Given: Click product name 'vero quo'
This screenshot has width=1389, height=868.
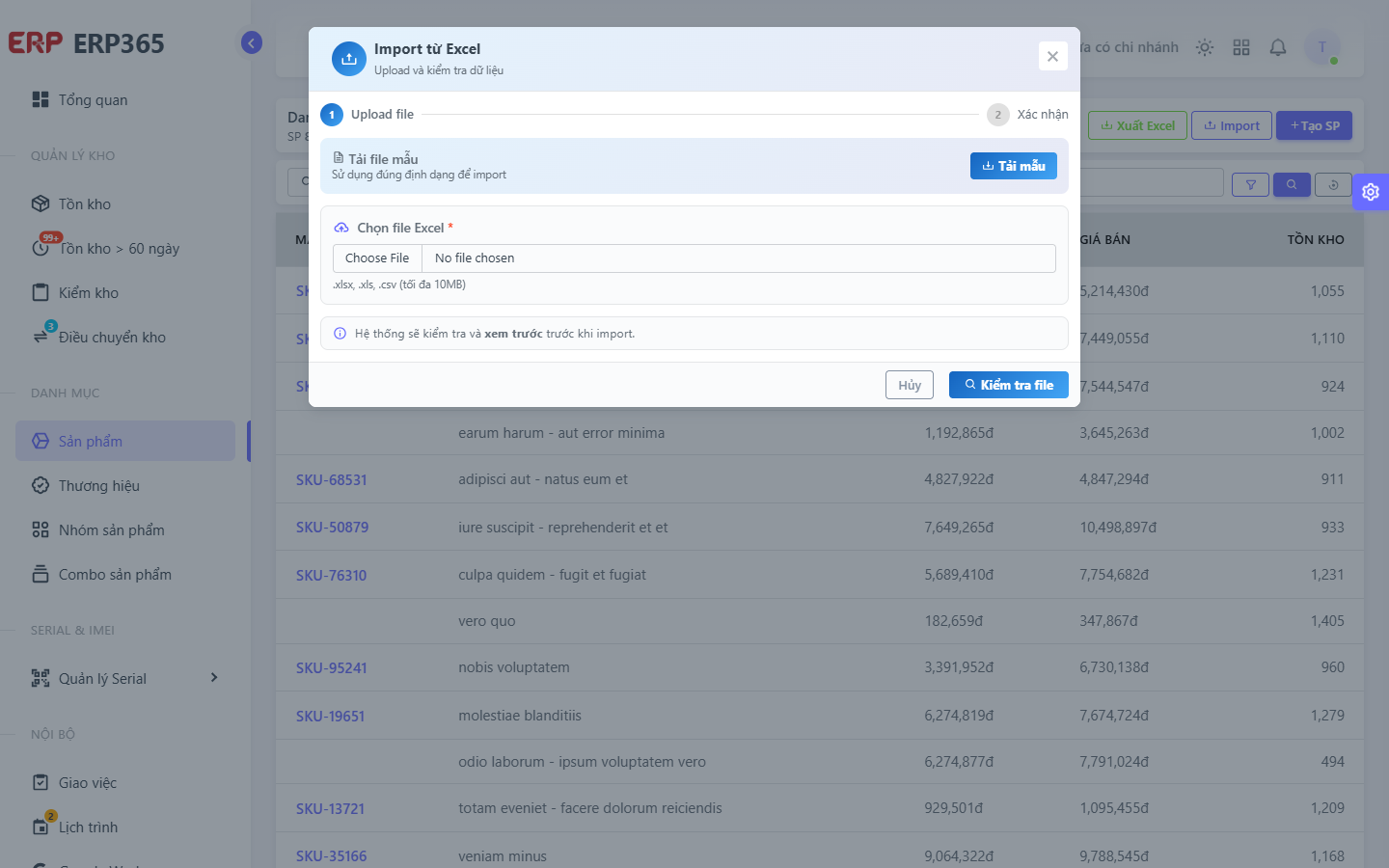Looking at the screenshot, I should (x=487, y=621).
